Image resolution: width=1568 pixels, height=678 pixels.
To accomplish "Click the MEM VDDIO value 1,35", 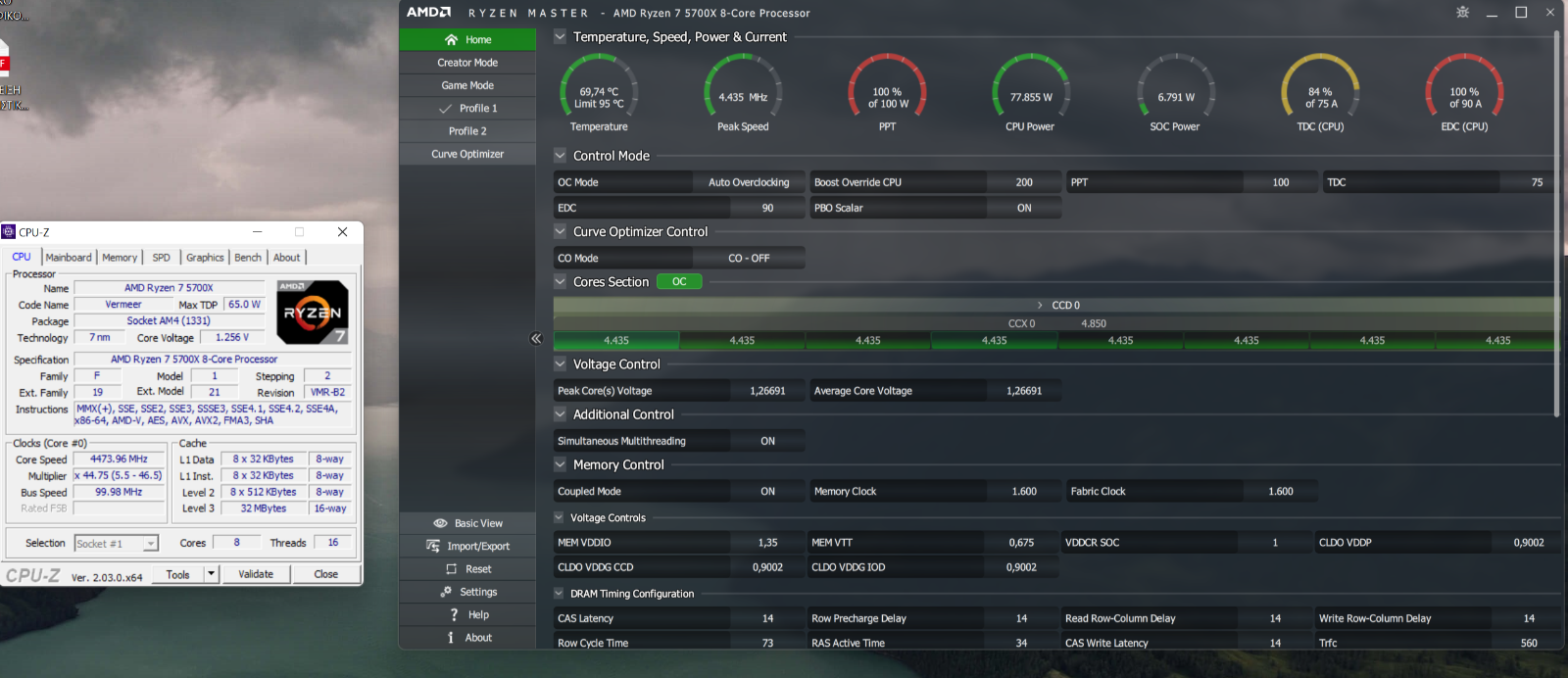I will (768, 543).
